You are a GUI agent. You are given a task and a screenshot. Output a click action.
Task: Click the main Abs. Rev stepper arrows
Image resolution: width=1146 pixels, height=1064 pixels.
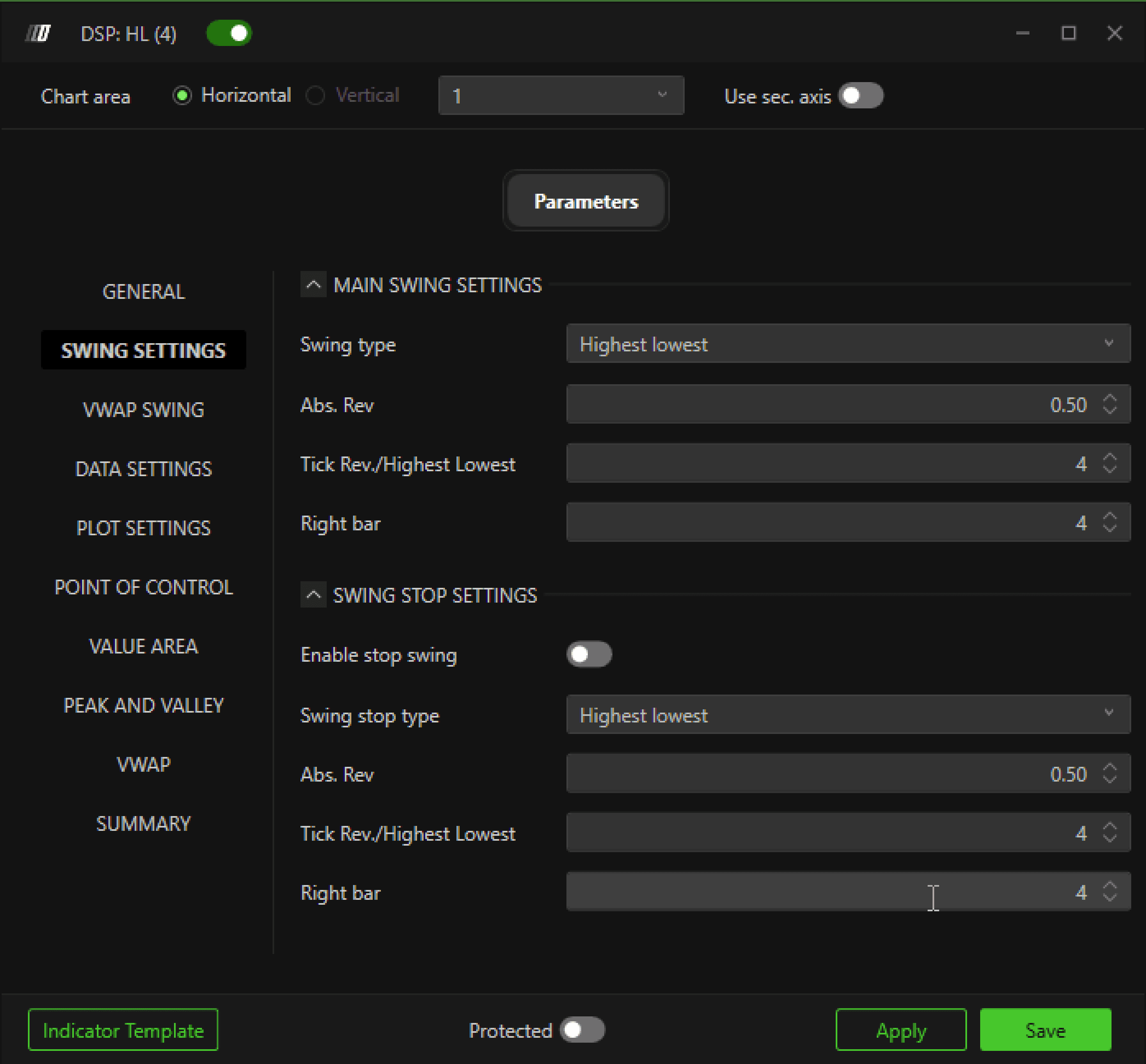(1110, 404)
